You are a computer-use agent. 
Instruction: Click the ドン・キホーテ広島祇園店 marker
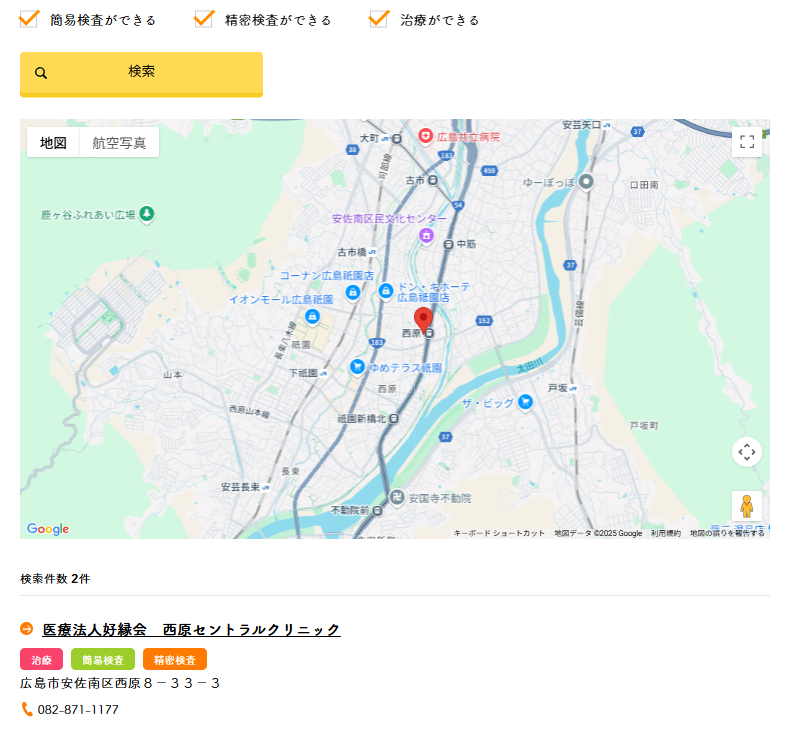click(x=386, y=291)
